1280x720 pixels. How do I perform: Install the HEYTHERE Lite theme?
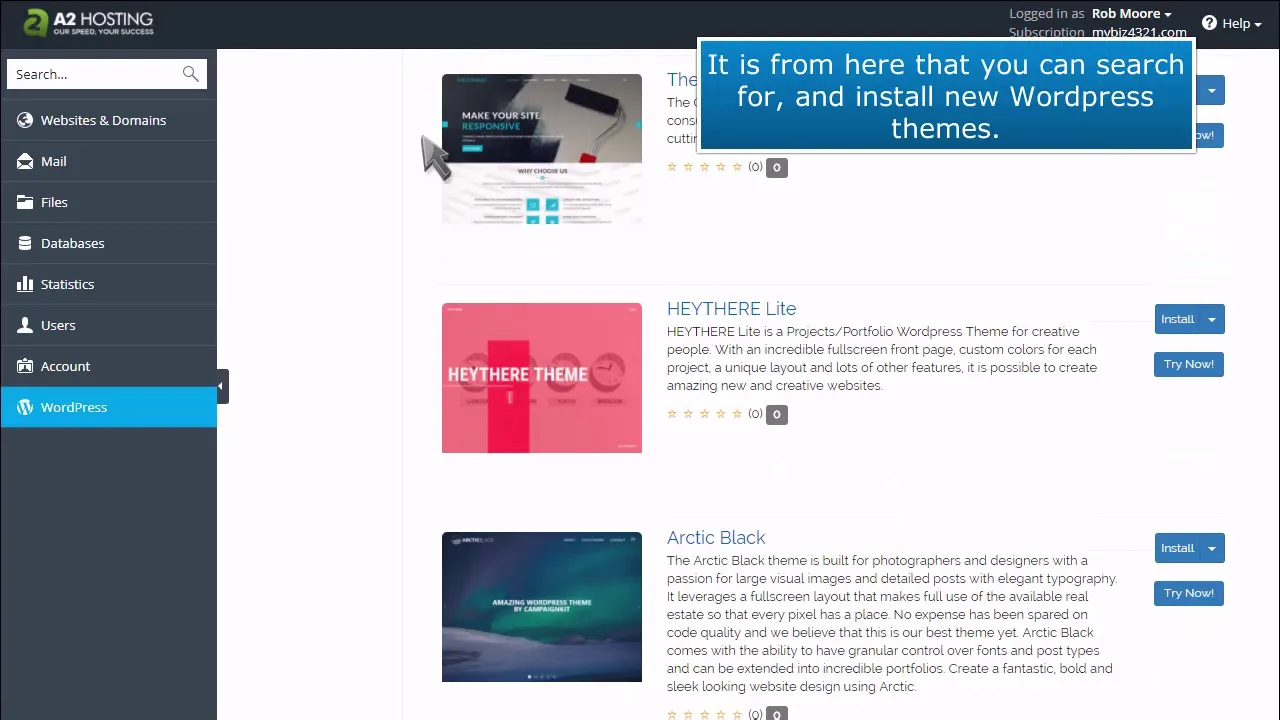tap(1177, 319)
